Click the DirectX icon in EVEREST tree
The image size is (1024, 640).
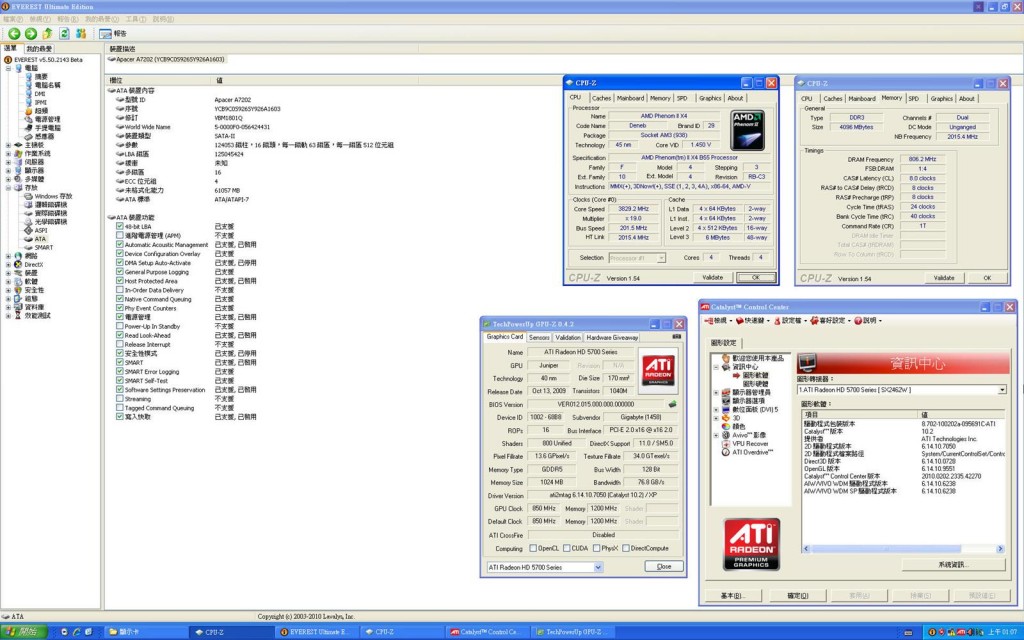coord(18,264)
